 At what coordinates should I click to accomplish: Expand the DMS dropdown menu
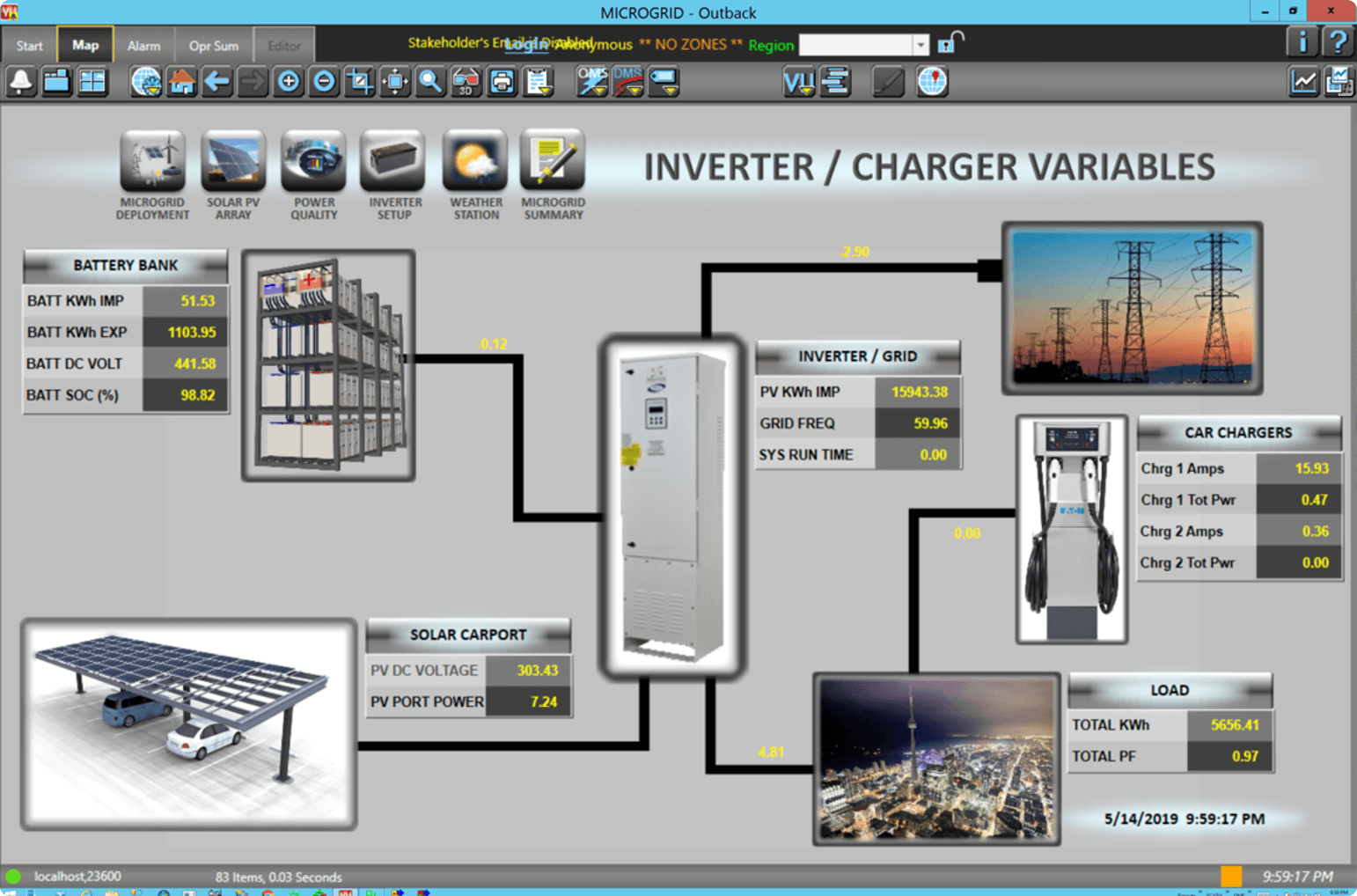coord(628,82)
